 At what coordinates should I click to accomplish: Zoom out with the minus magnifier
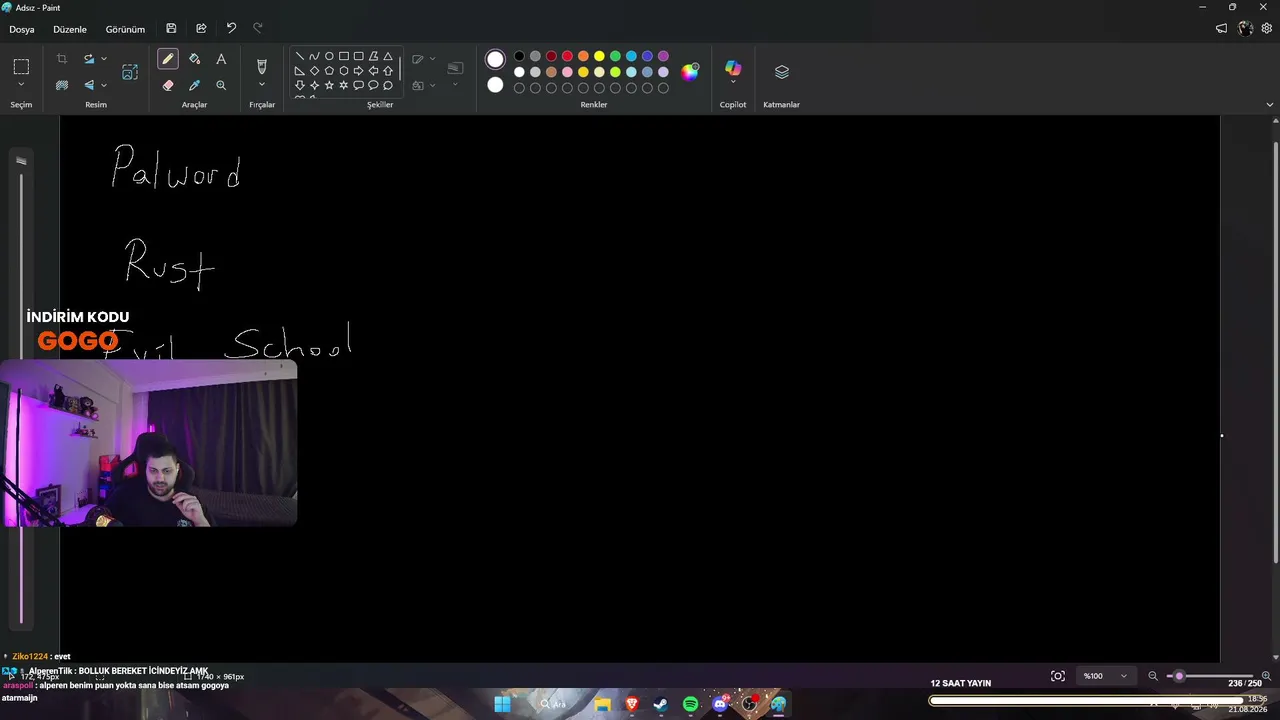1153,676
